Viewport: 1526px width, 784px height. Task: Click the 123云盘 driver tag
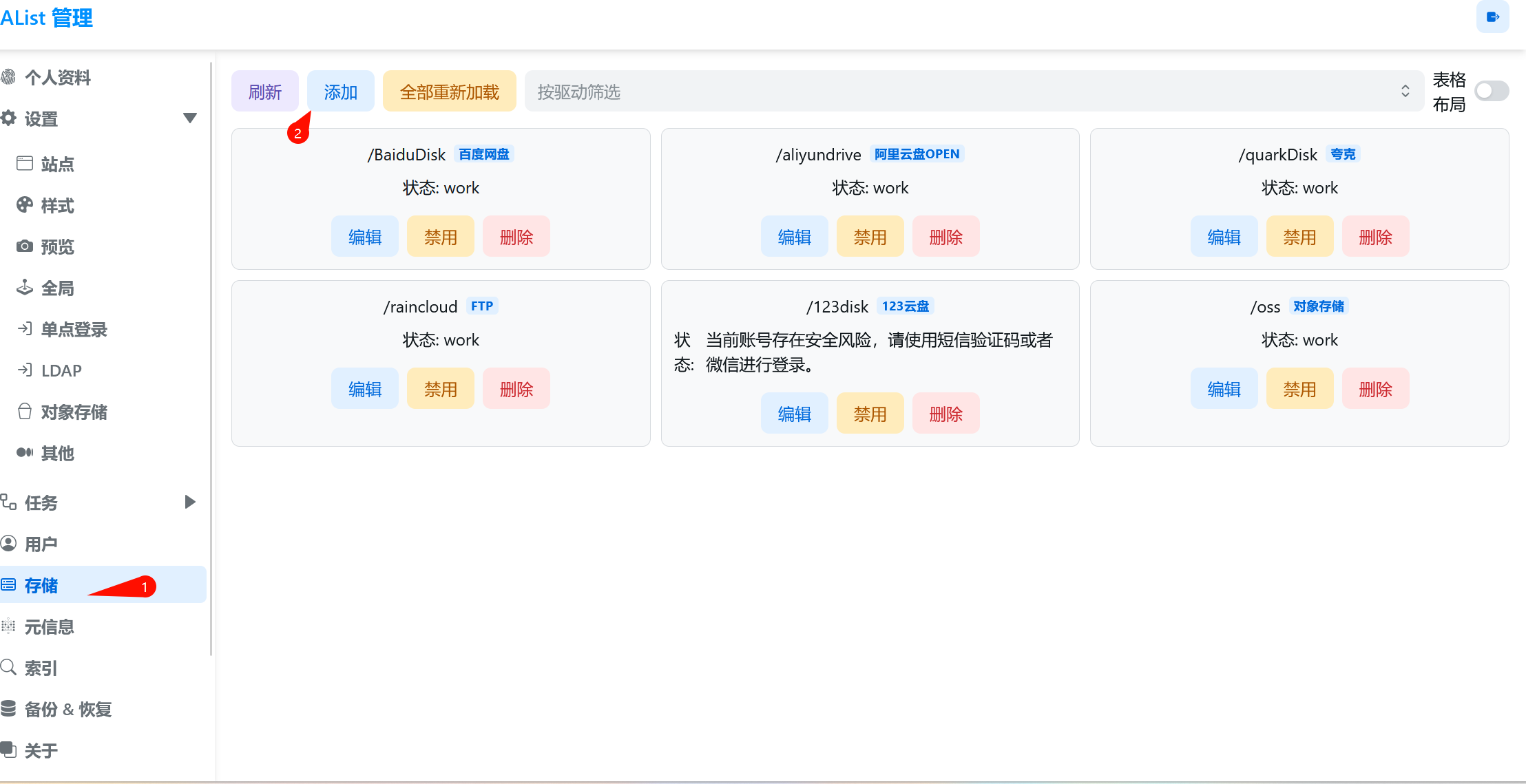coord(906,306)
